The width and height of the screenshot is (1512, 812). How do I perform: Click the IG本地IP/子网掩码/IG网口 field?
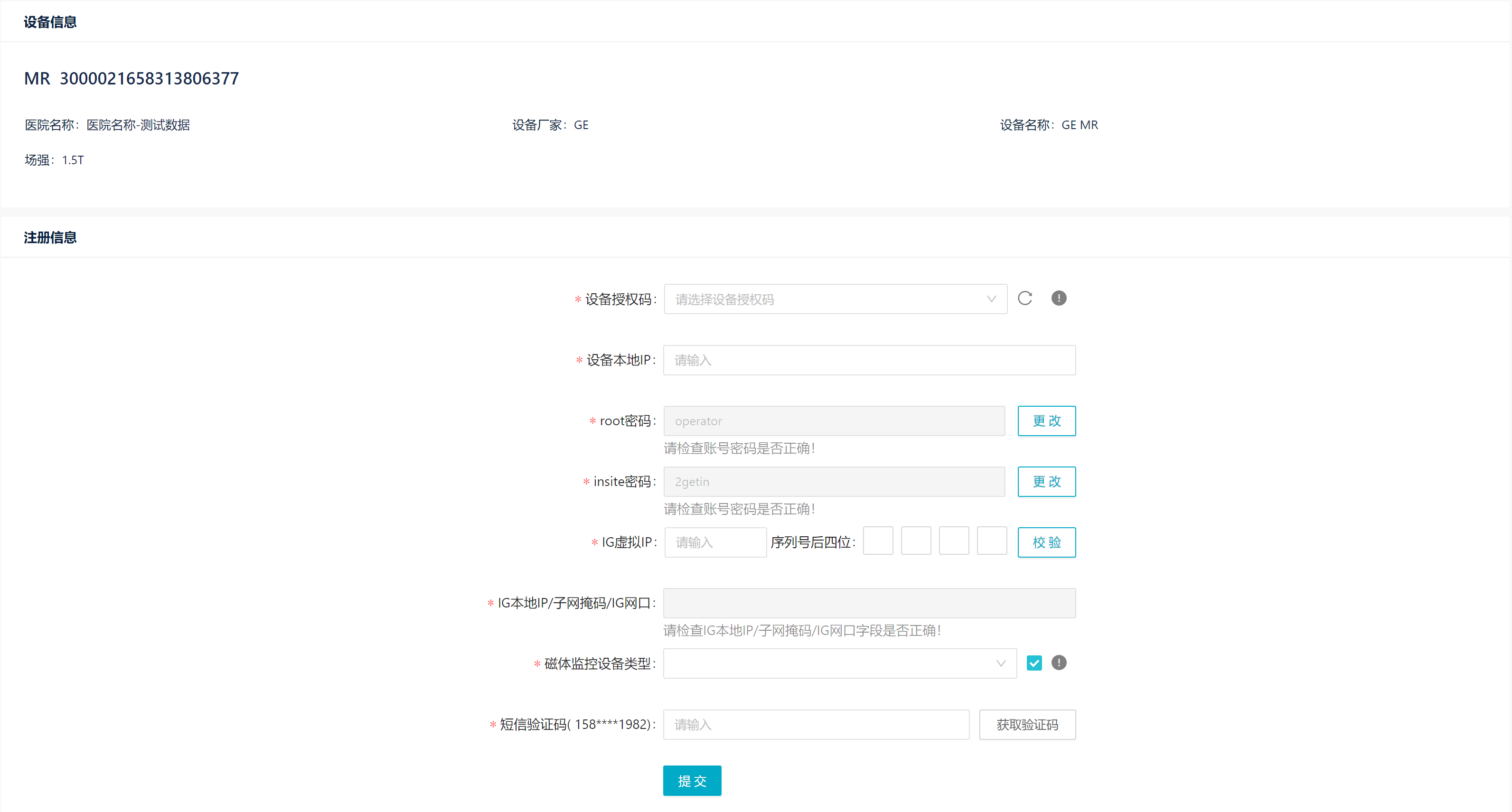tap(869, 603)
